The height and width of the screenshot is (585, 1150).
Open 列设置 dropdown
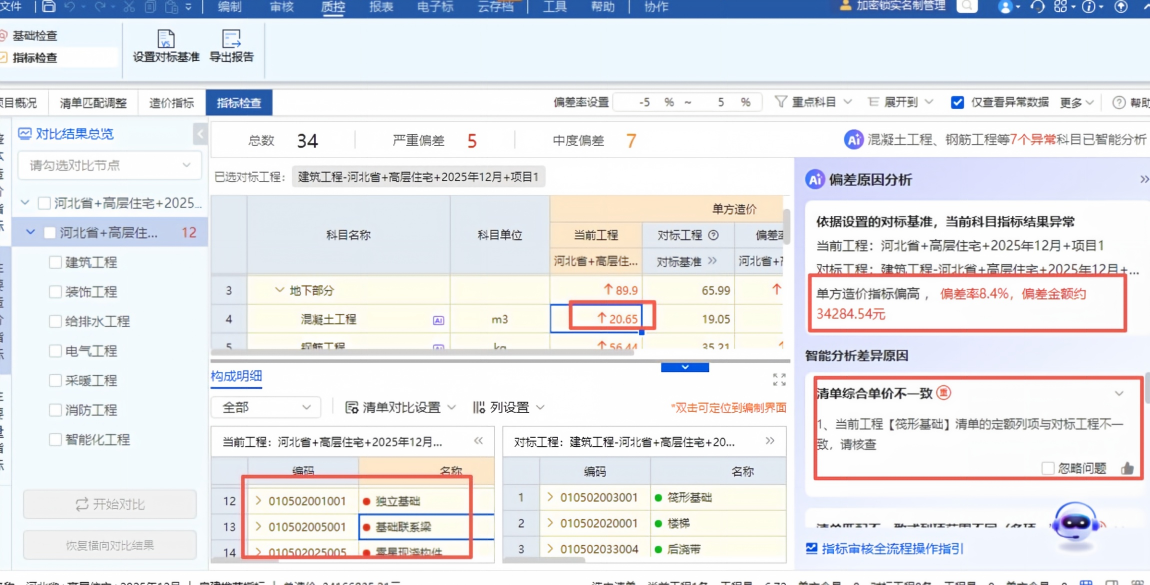(508, 407)
